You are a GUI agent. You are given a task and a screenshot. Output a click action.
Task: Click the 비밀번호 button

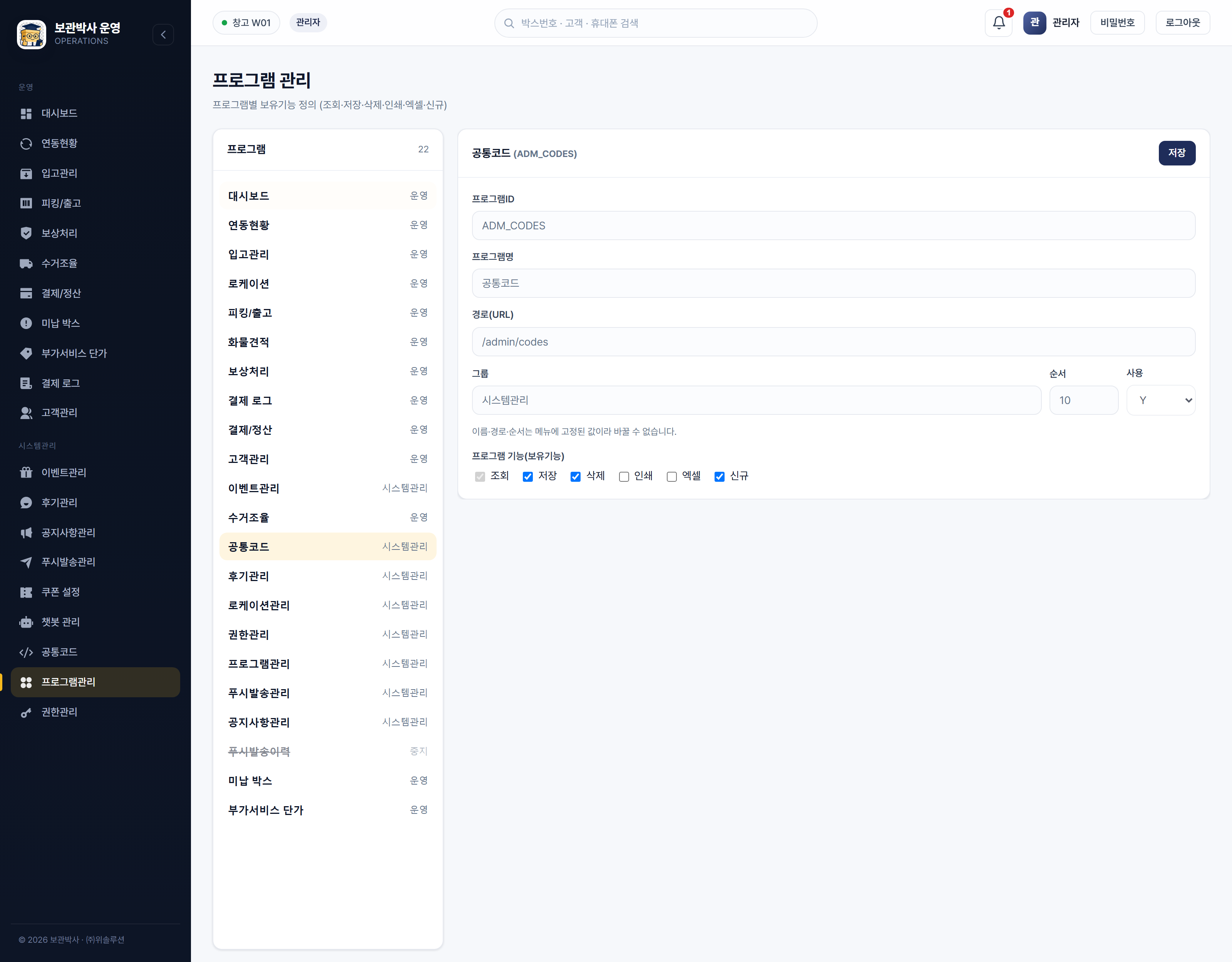click(1117, 23)
